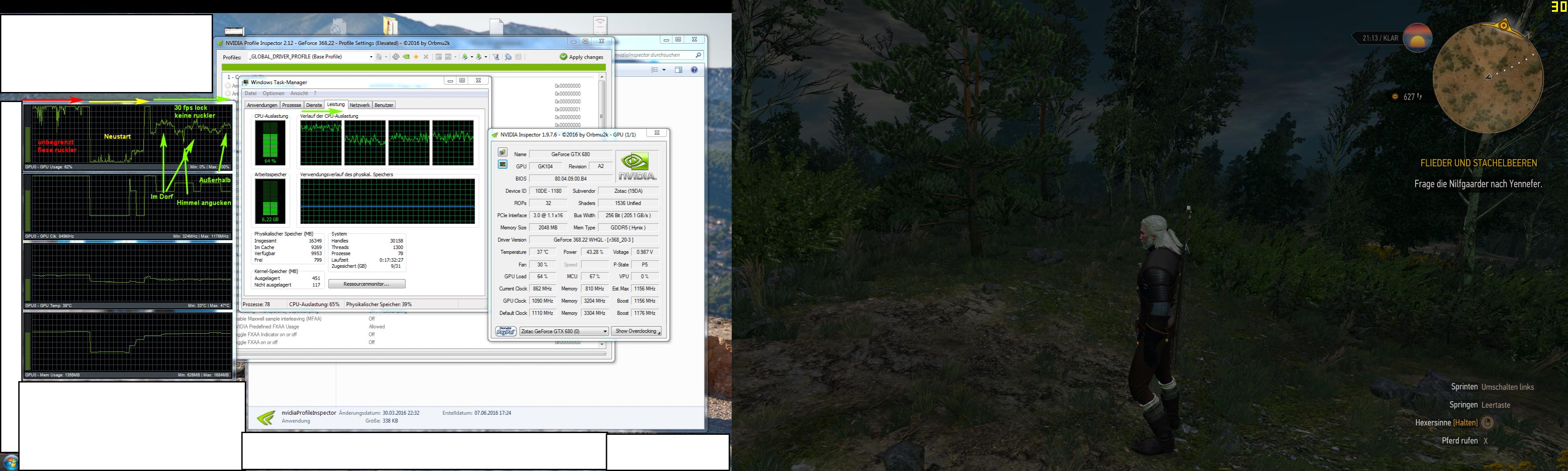
Task: Click the refresh settings icon in Profile Inspector toolbar
Action: (396, 57)
